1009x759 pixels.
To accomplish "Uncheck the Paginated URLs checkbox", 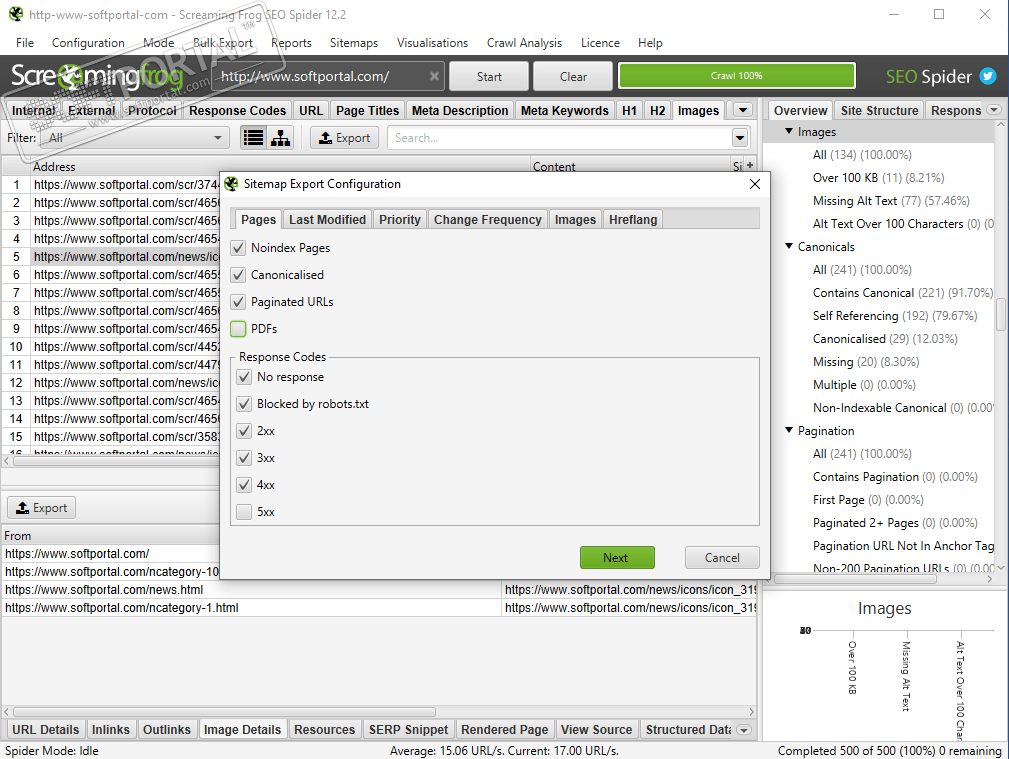I will click(x=238, y=302).
